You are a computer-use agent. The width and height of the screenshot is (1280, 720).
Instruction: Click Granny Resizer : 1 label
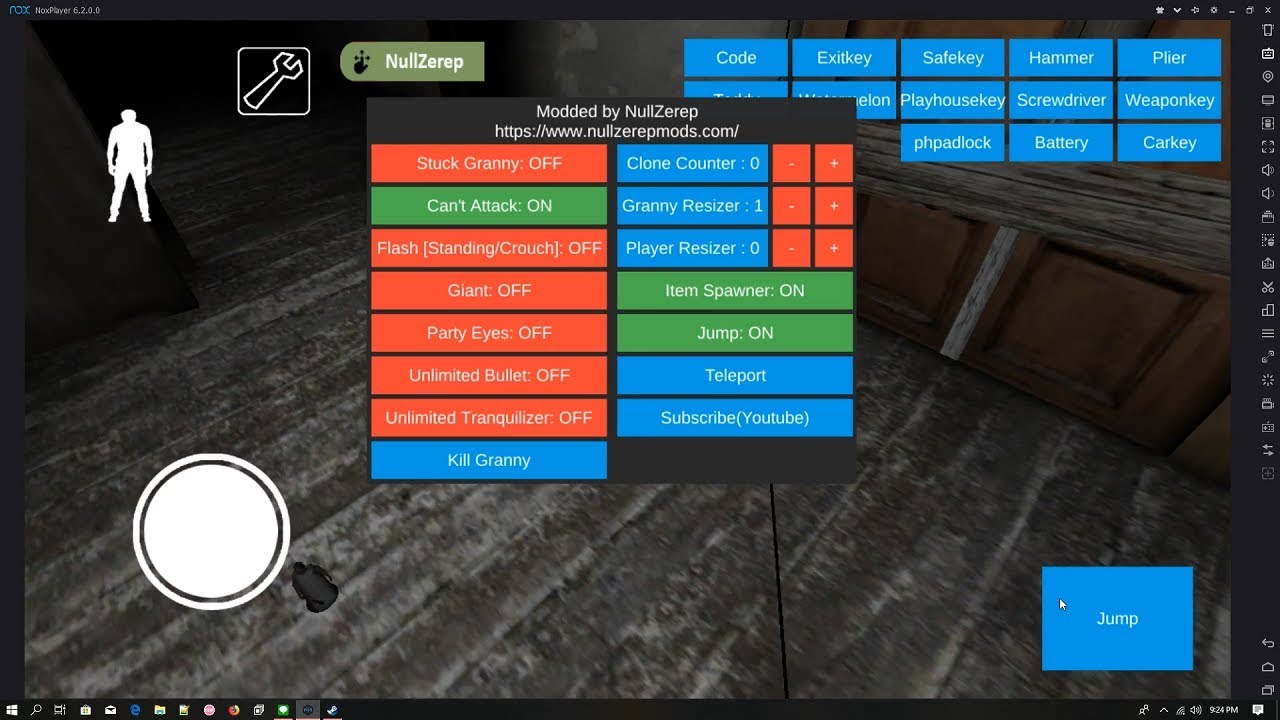click(692, 205)
